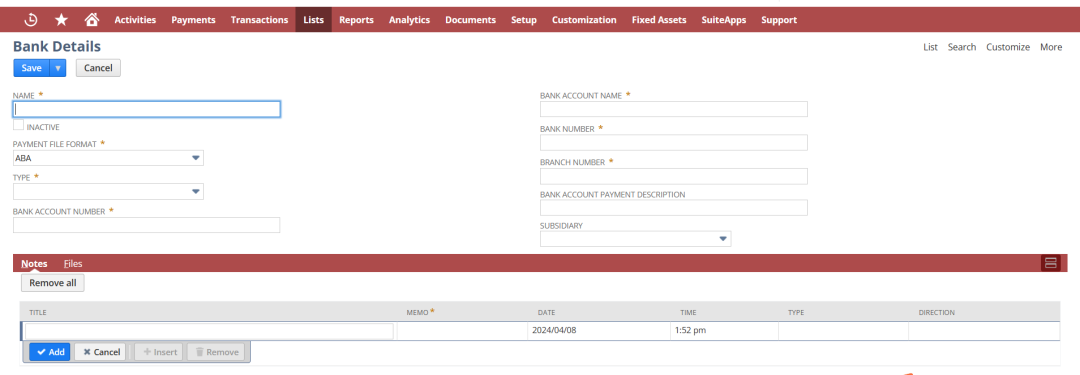The height and width of the screenshot is (375, 1080).
Task: Save the bank details record
Action: [32, 68]
